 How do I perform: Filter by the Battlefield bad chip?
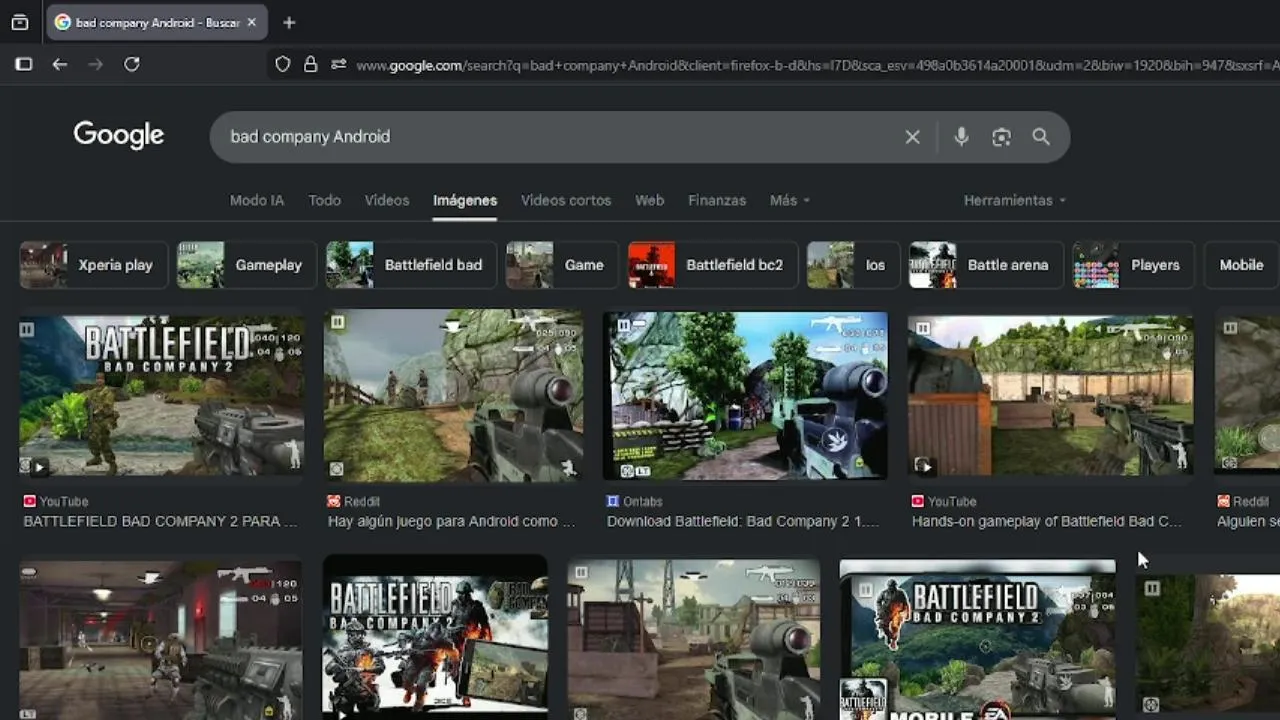pos(411,265)
